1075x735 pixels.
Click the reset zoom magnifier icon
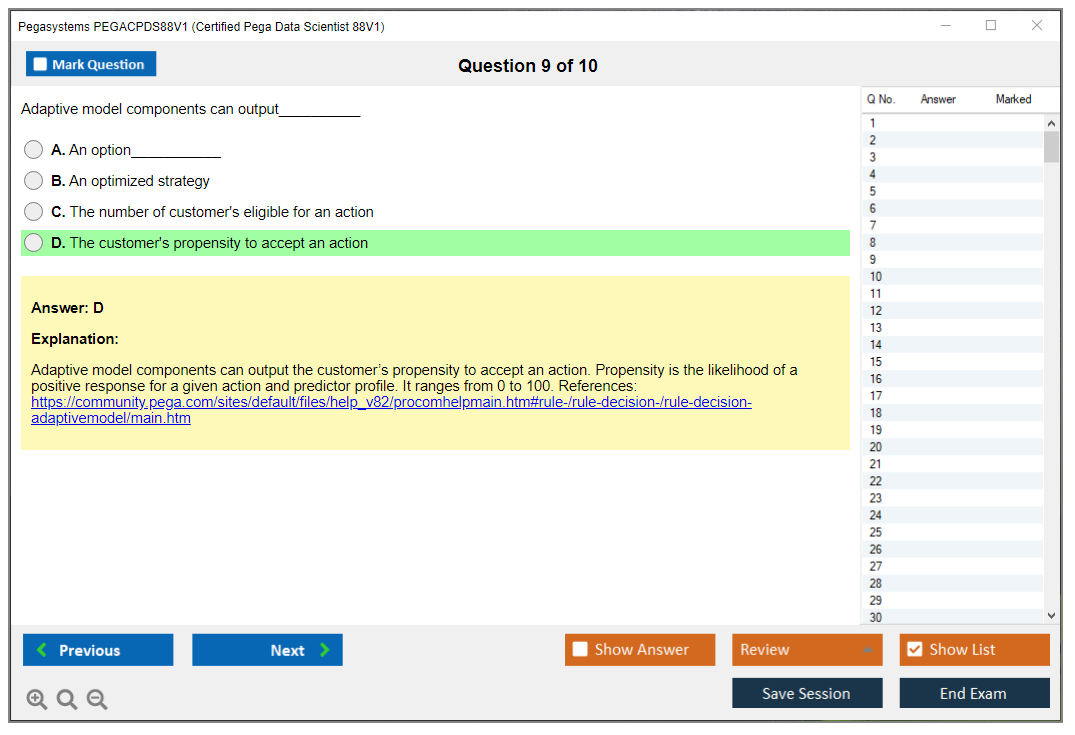67,700
